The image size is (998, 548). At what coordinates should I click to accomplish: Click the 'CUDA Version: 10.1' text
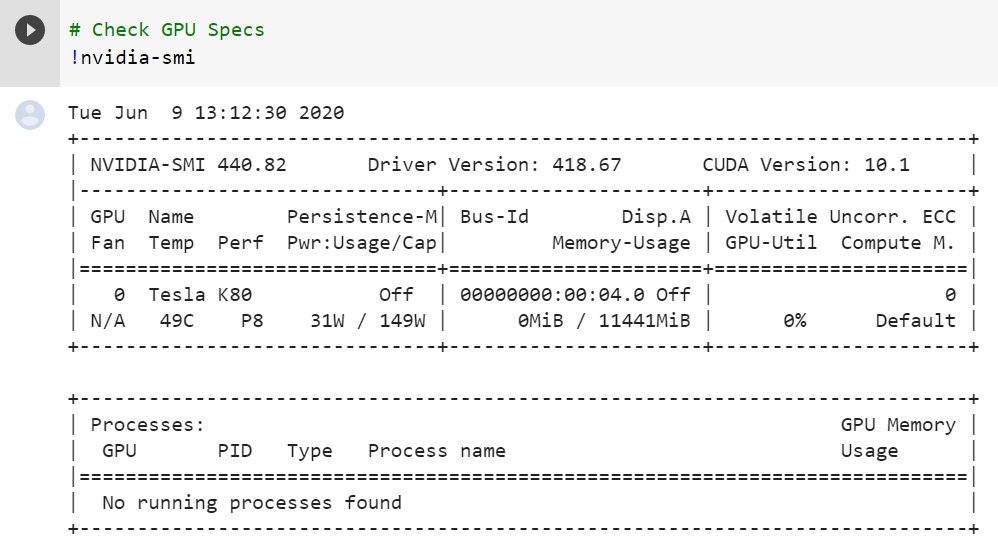(806, 165)
